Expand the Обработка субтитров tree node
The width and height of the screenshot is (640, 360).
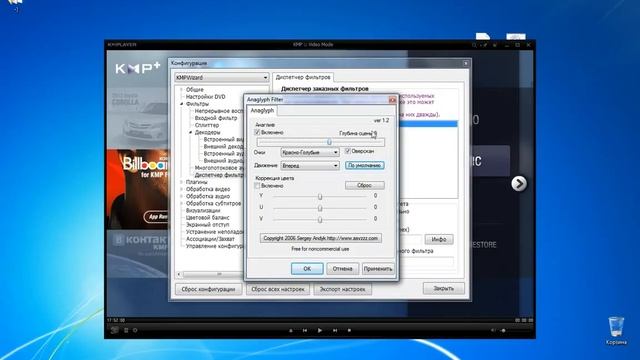tap(182, 203)
